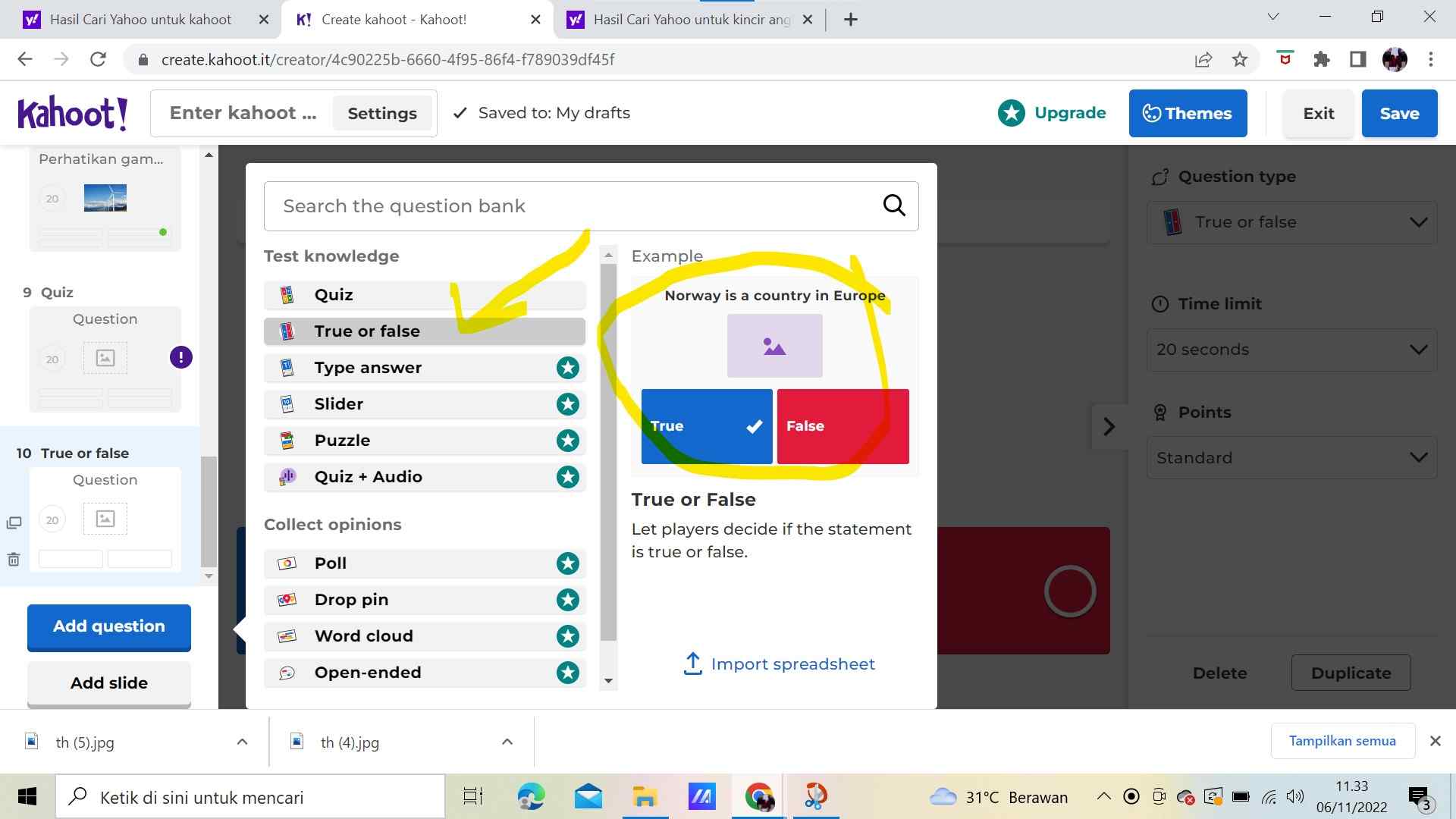
Task: Click the duplicate icon beside question 10
Action: point(14,523)
